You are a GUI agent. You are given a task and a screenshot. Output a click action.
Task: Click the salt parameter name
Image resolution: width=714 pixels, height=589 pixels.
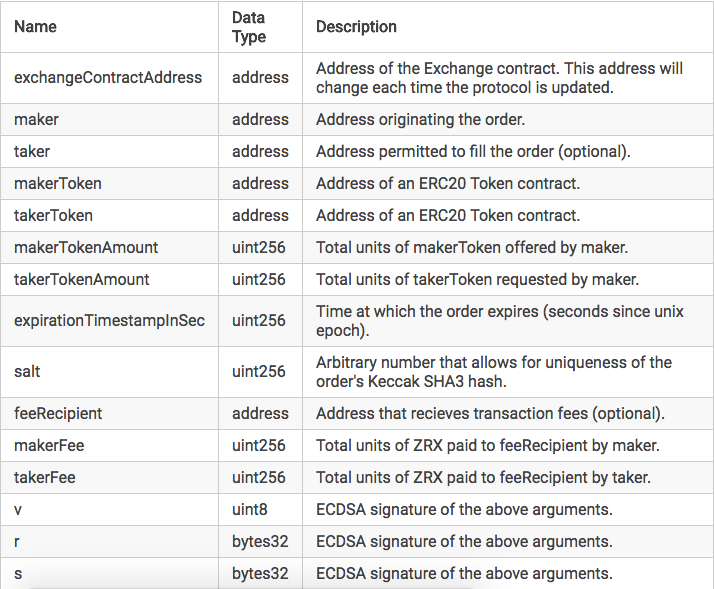27,372
